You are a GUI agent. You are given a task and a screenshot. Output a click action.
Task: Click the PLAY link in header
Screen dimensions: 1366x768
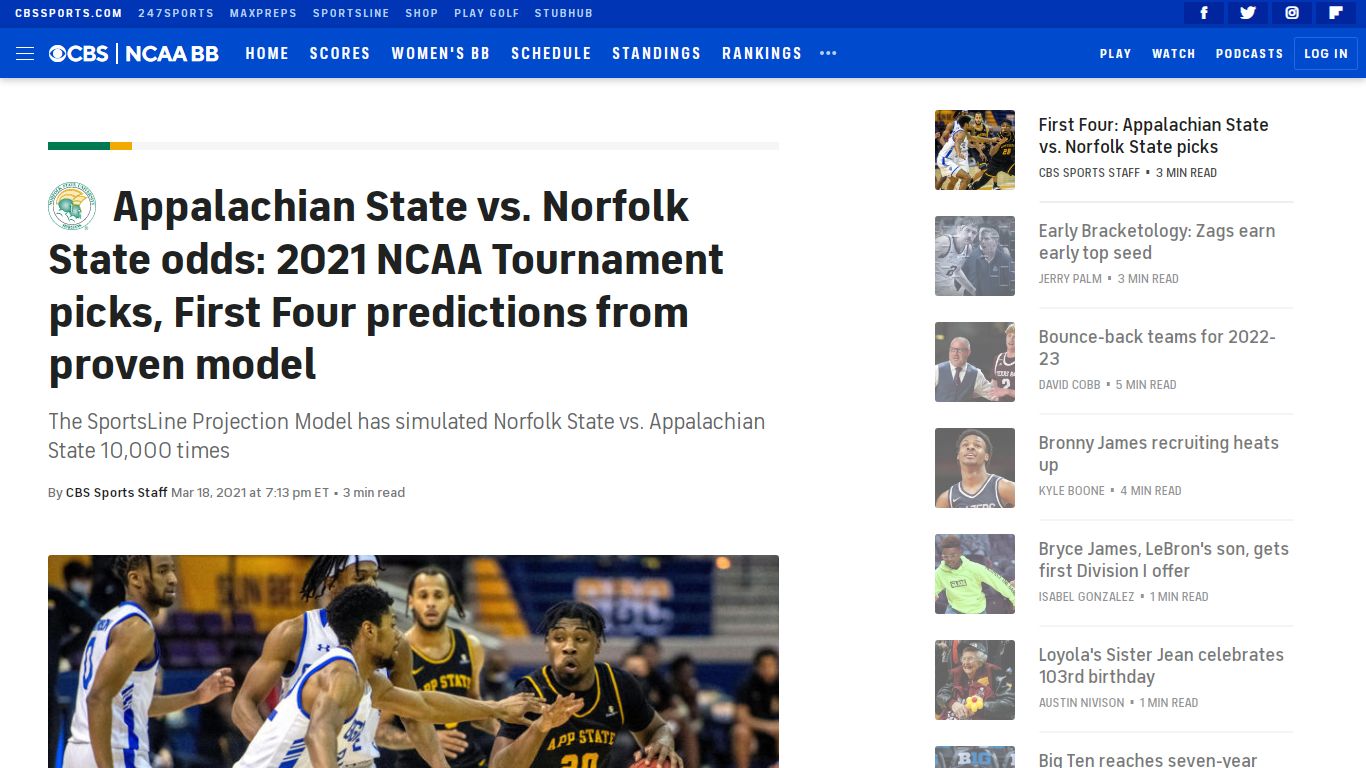[1116, 54]
